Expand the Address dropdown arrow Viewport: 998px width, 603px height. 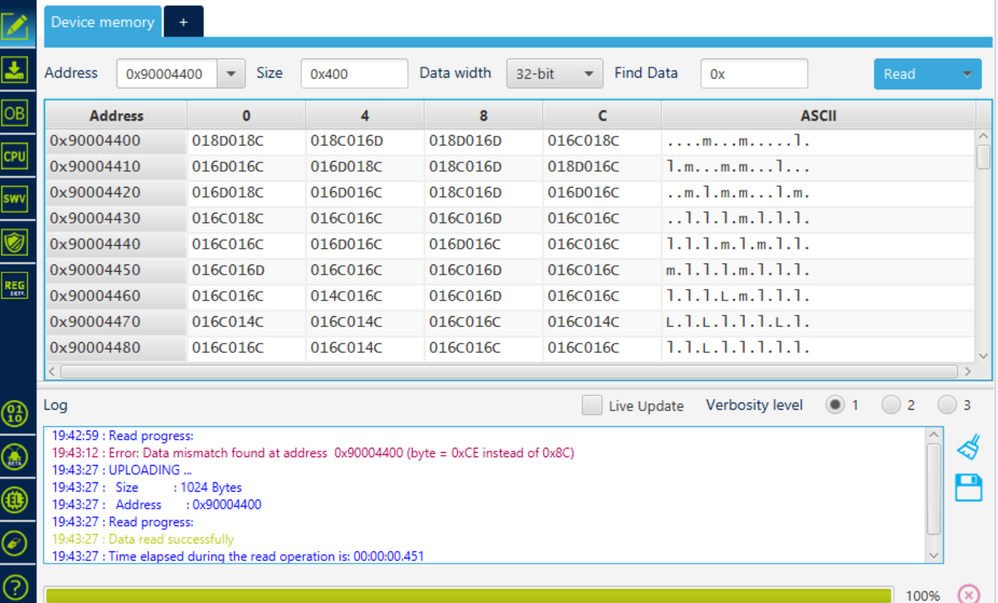(x=231, y=74)
